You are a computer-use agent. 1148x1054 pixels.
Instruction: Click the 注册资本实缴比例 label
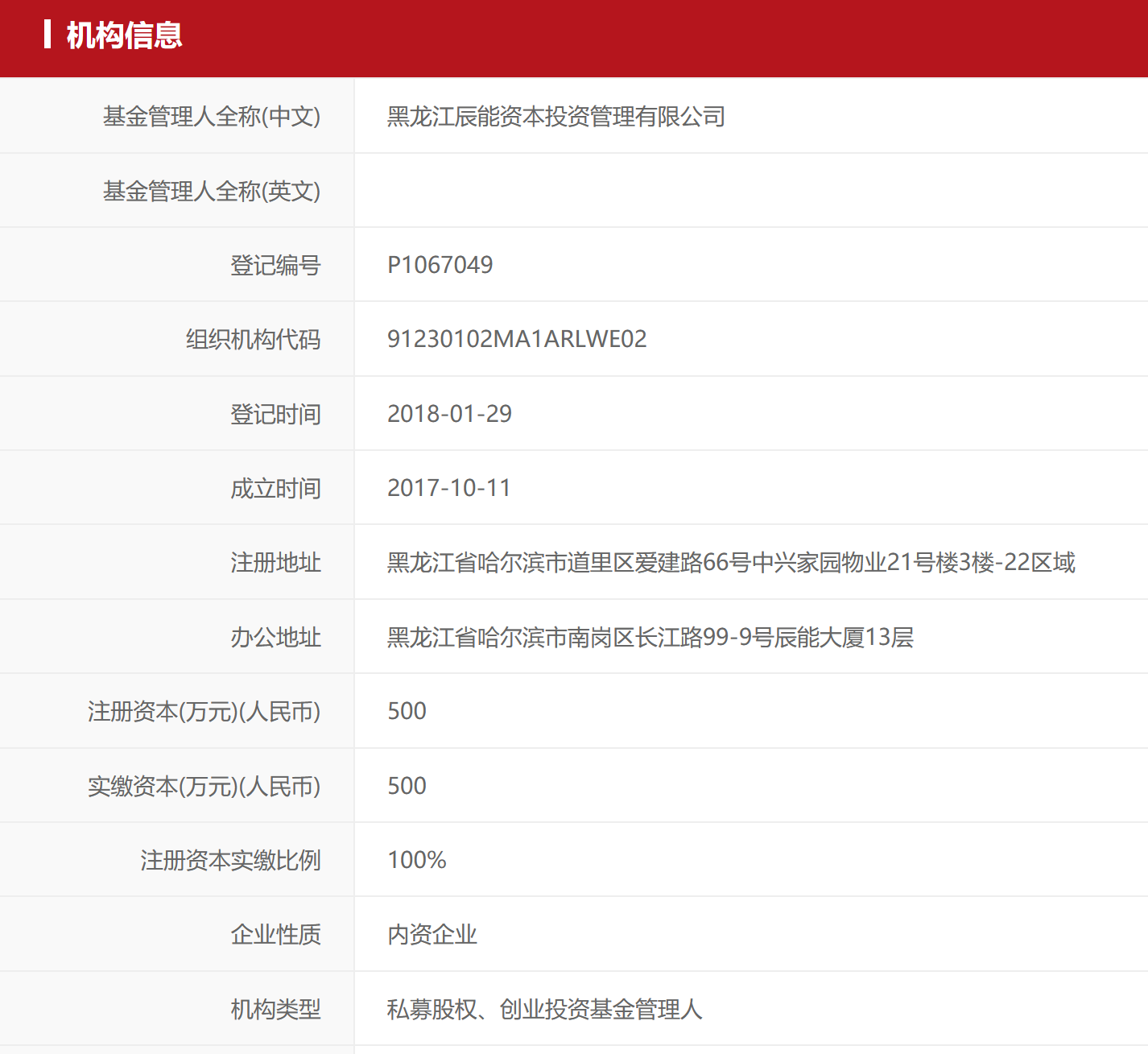point(231,860)
